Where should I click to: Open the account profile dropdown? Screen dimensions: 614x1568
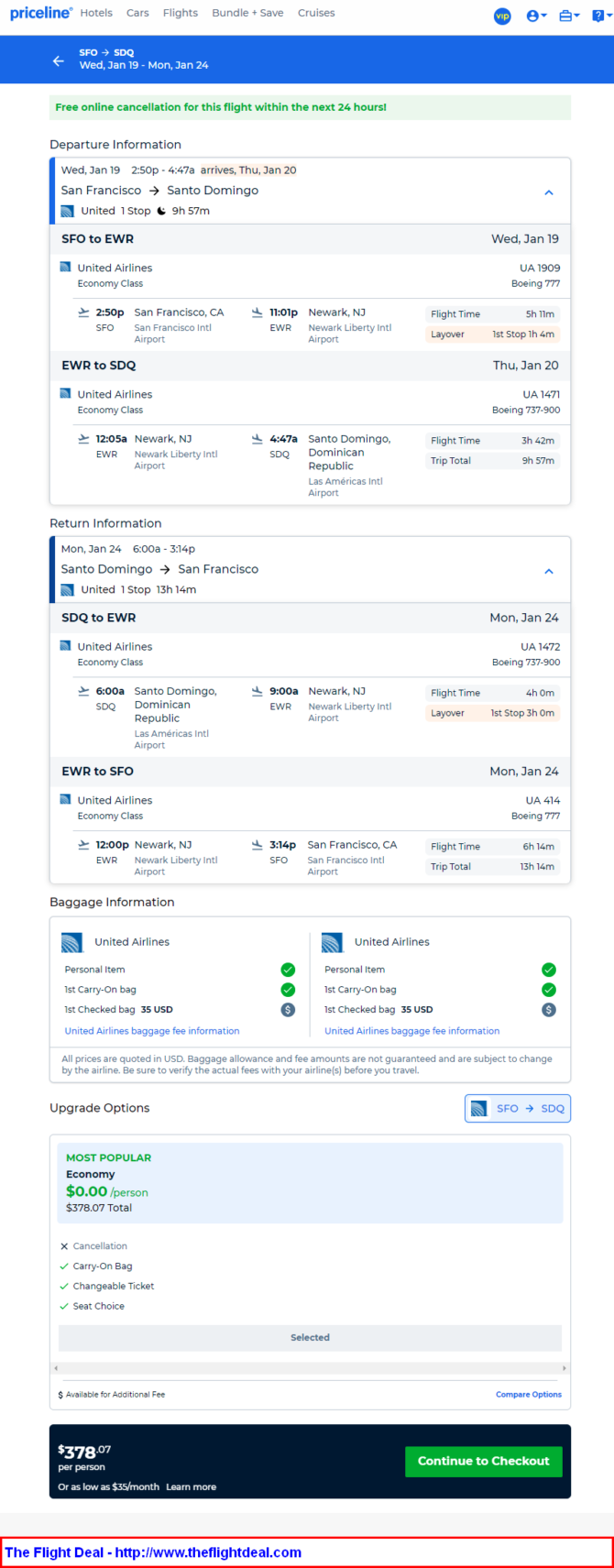click(x=536, y=16)
